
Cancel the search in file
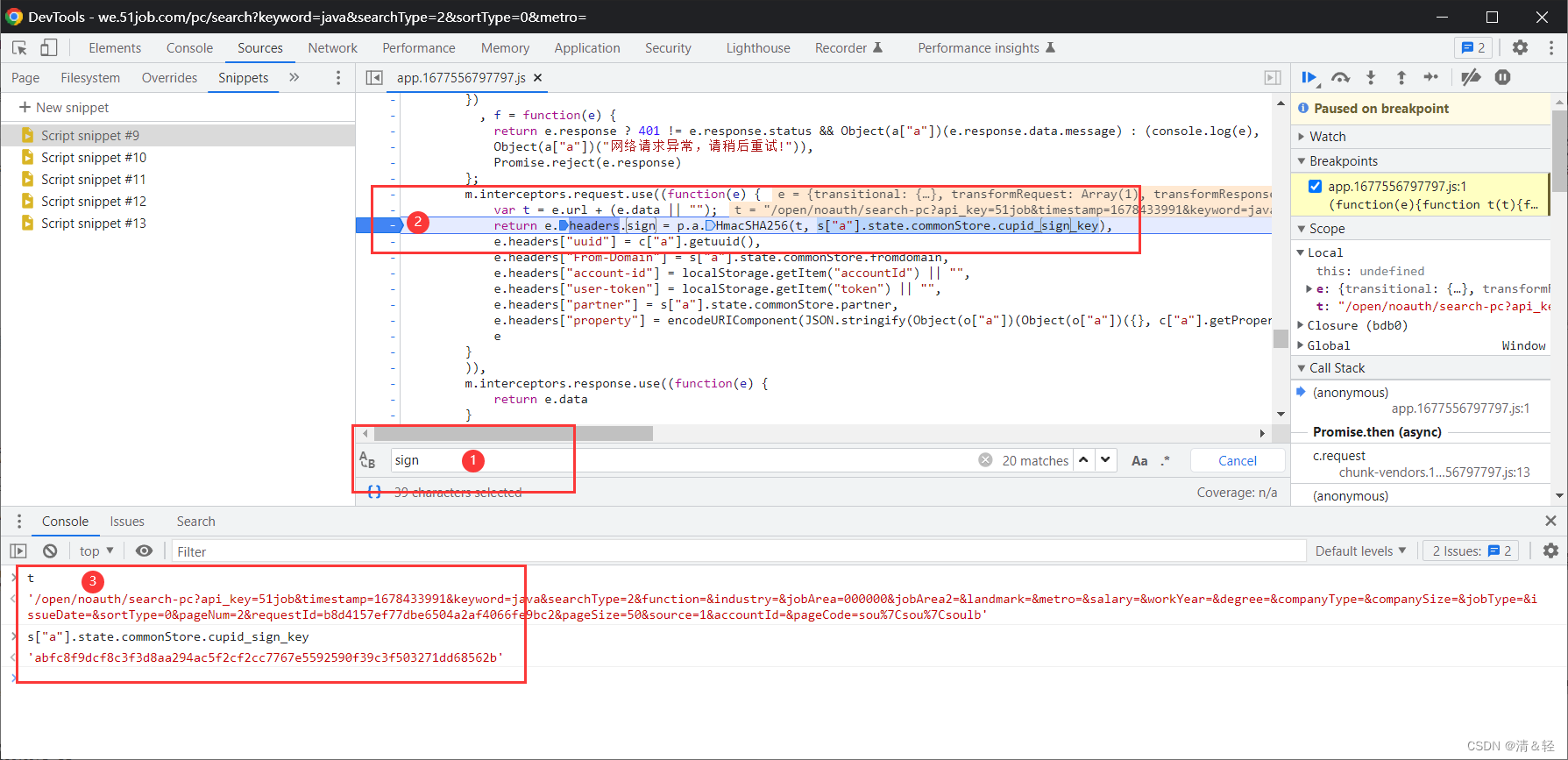1237,461
